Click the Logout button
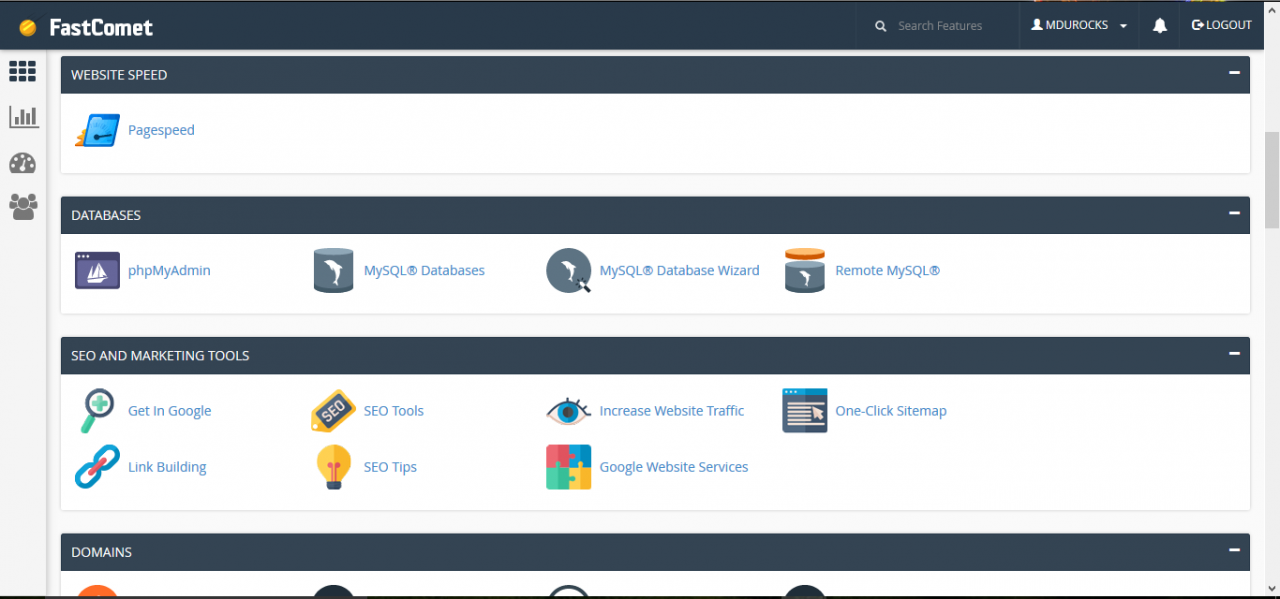 coord(1221,26)
